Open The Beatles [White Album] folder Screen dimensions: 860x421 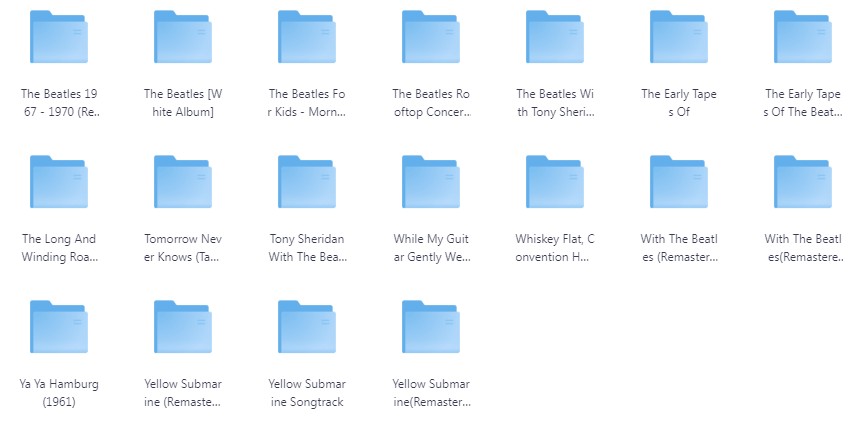(x=183, y=37)
